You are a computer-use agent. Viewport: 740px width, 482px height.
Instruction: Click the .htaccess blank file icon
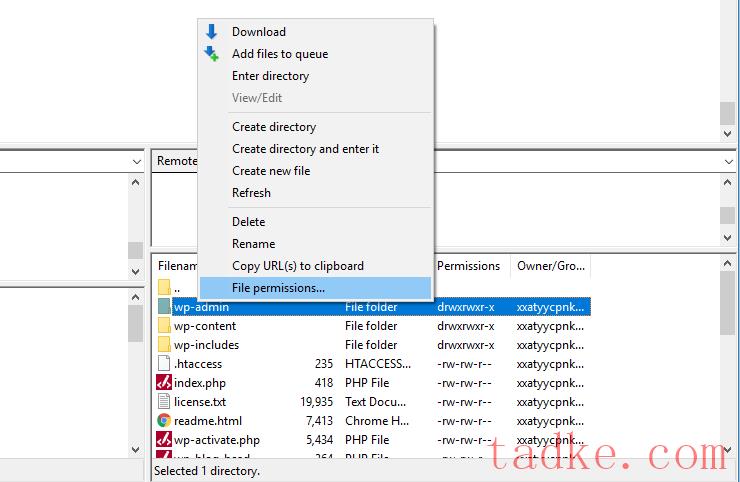(164, 364)
